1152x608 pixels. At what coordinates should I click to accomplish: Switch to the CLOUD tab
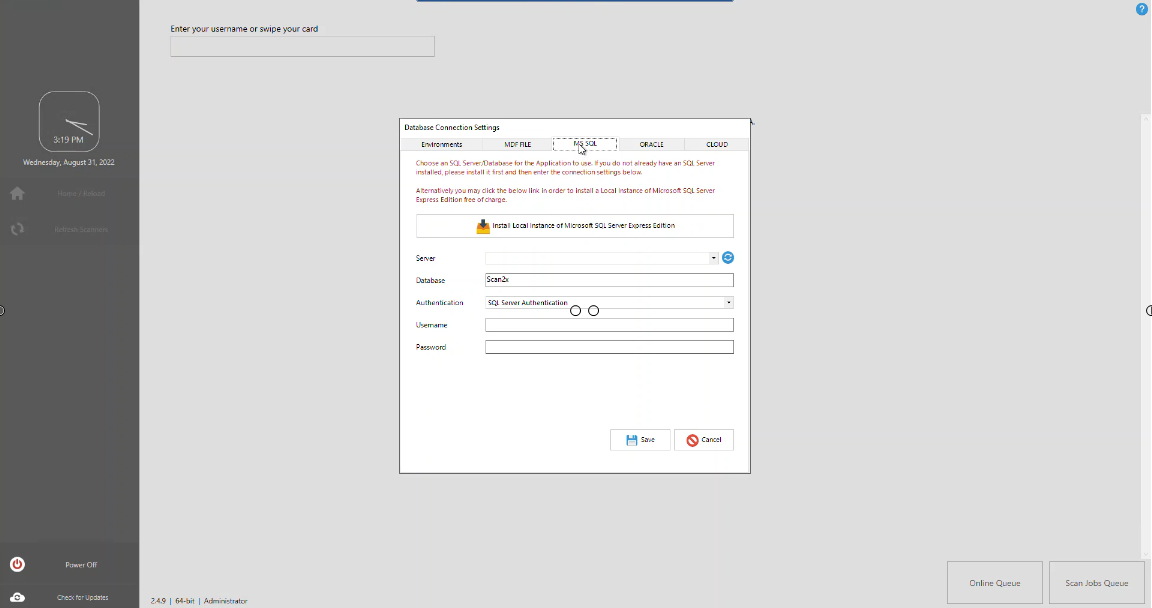(716, 145)
